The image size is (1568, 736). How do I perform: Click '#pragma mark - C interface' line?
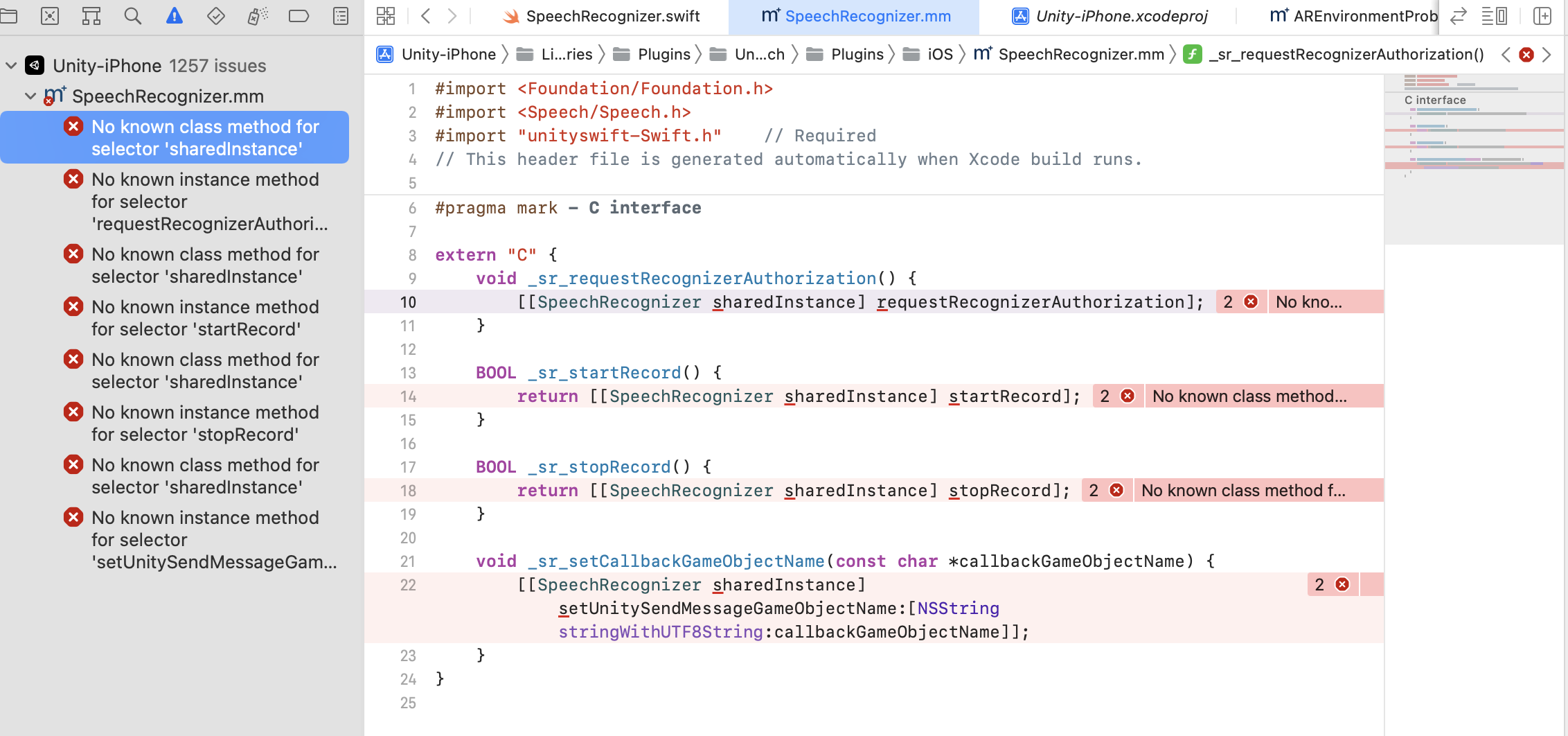568,208
